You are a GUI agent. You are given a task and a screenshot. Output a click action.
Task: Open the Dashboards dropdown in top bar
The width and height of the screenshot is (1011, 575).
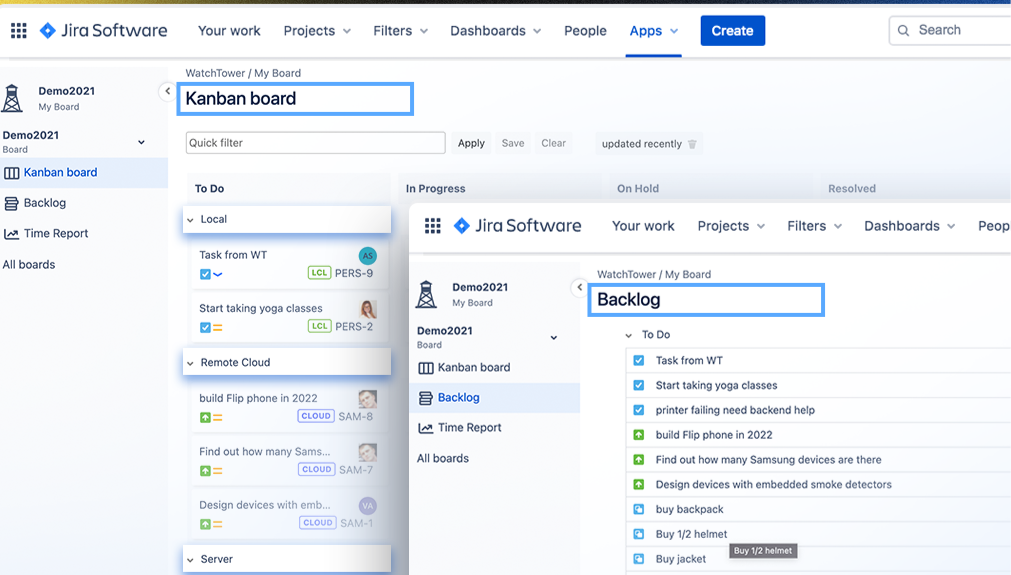[x=496, y=30]
